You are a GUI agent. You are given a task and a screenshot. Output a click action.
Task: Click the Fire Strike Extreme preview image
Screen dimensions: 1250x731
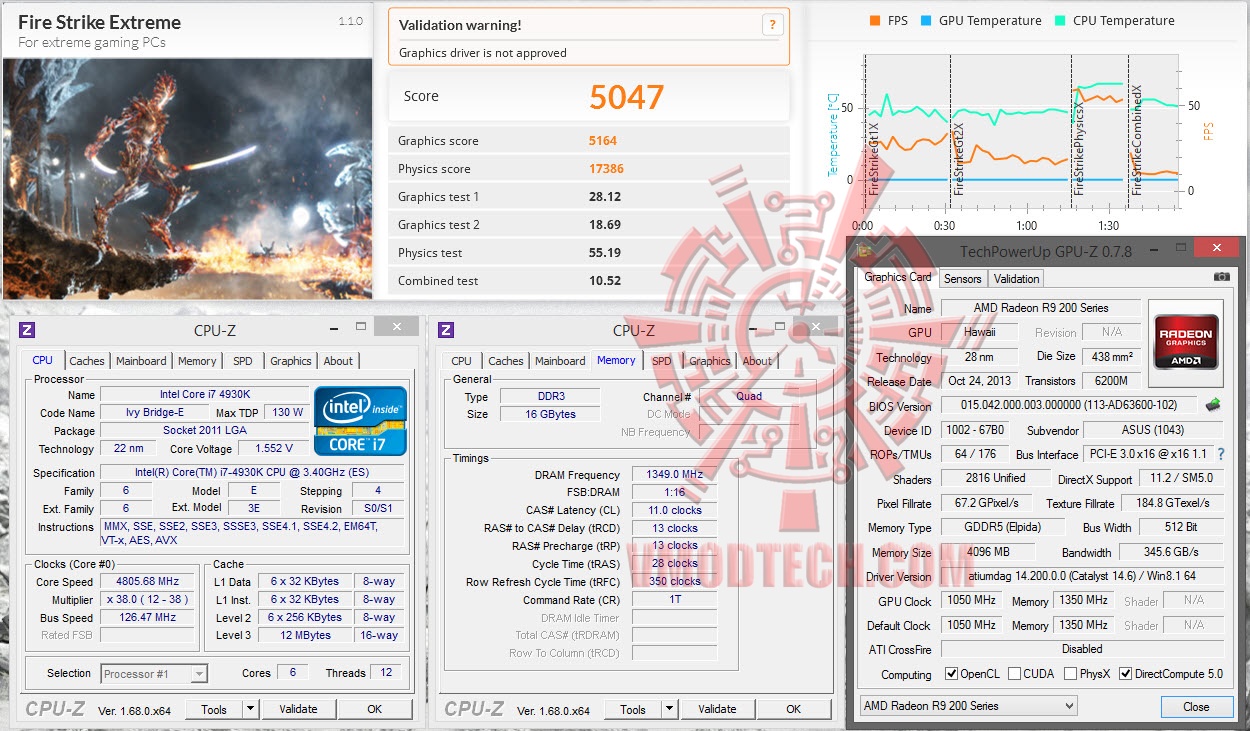point(187,178)
